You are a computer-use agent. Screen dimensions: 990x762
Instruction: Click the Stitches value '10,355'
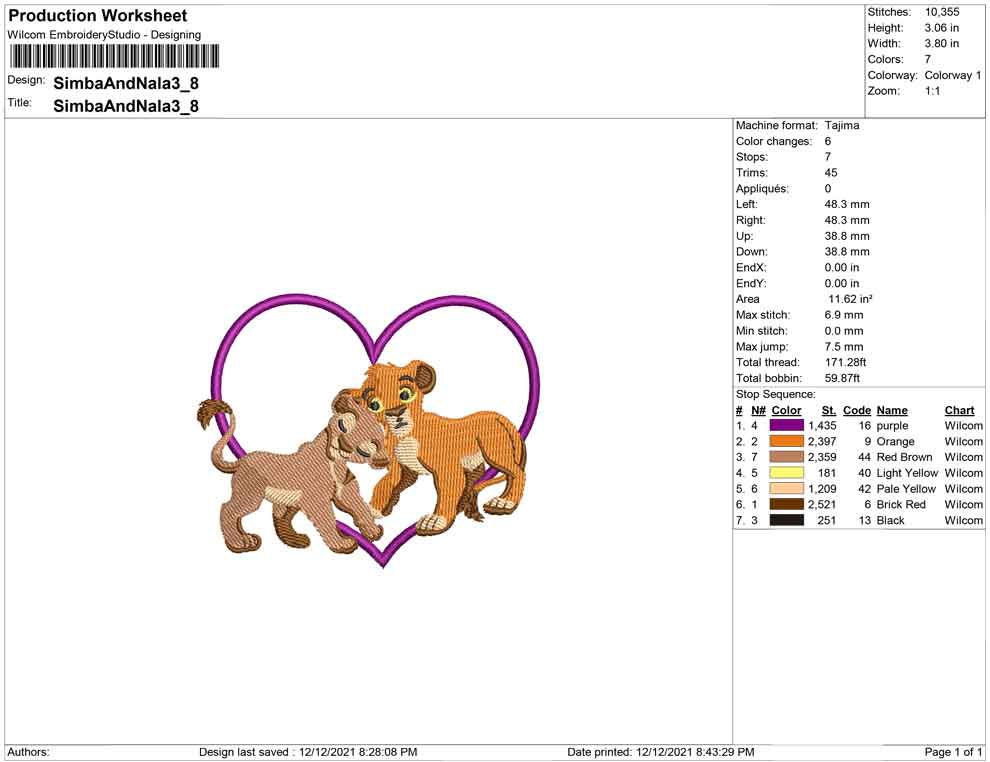(942, 12)
